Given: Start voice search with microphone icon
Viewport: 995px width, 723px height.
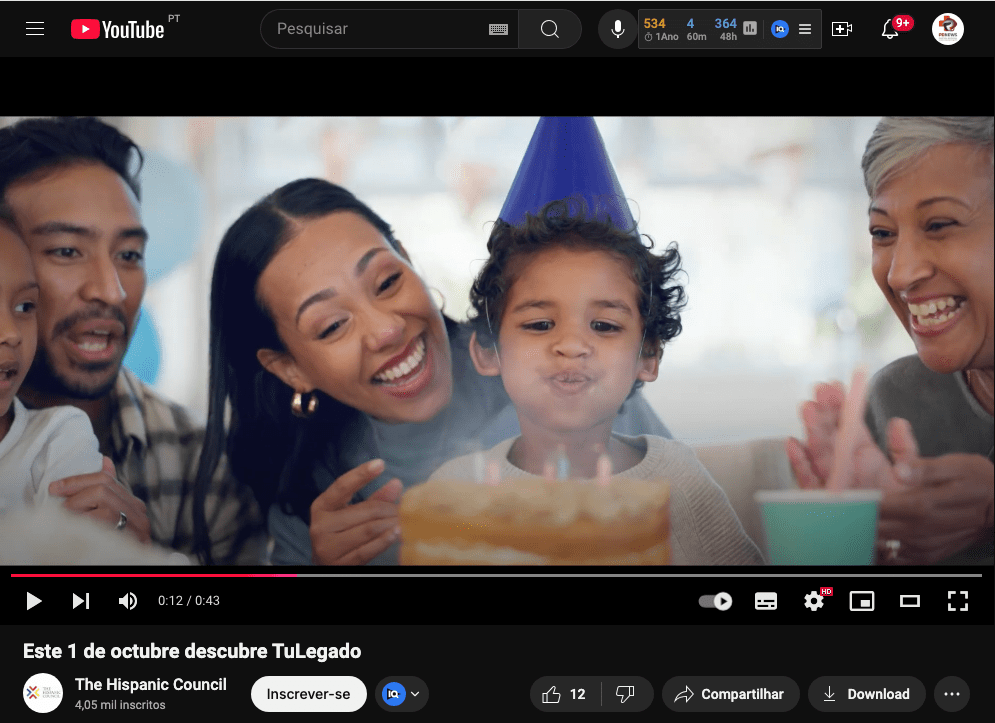Looking at the screenshot, I should tap(618, 29).
